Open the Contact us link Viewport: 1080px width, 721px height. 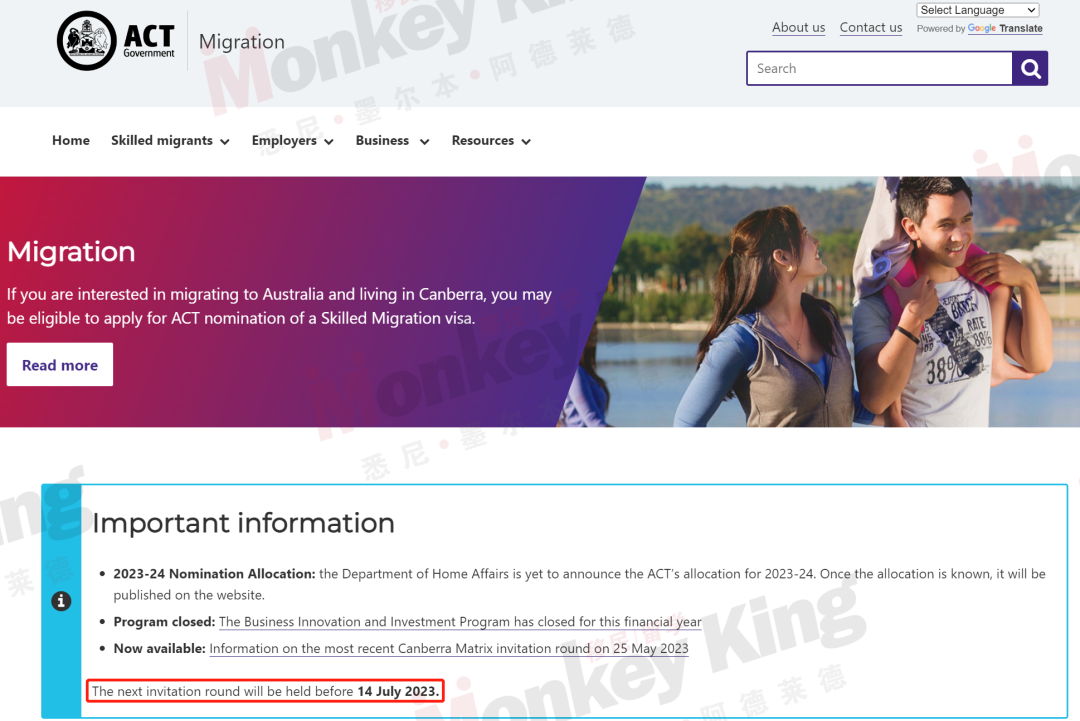coord(871,28)
